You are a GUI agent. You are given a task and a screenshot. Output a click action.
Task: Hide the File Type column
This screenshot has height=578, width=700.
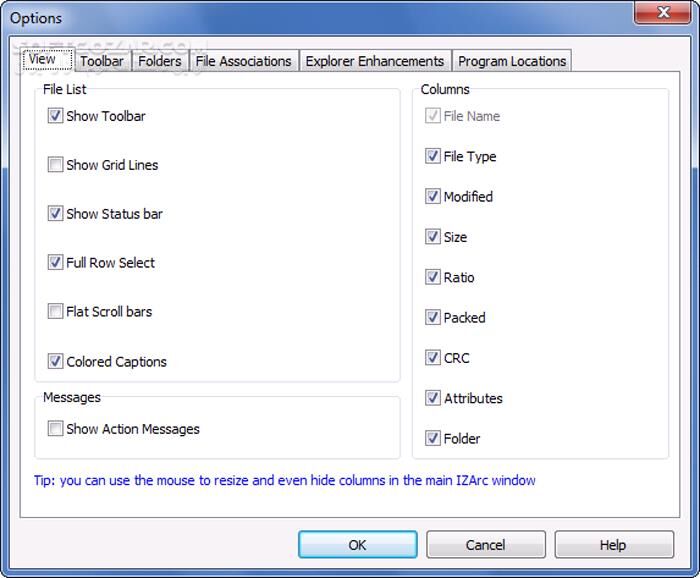[x=433, y=157]
